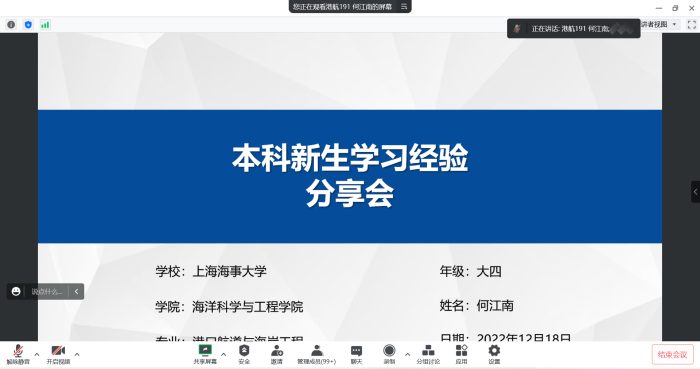Open the share screen option

tap(205, 354)
